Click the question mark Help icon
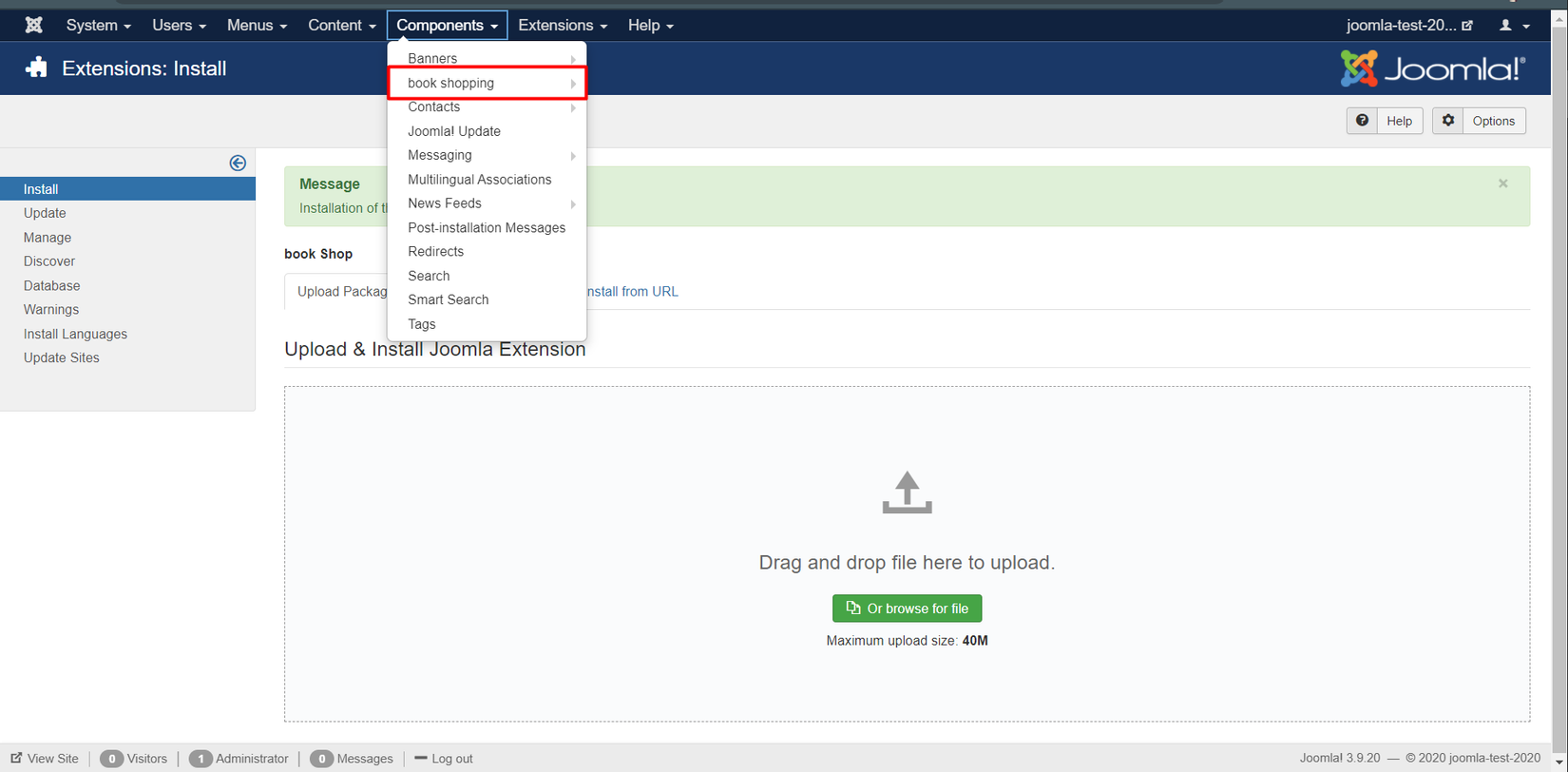The height and width of the screenshot is (772, 1568). (x=1362, y=121)
